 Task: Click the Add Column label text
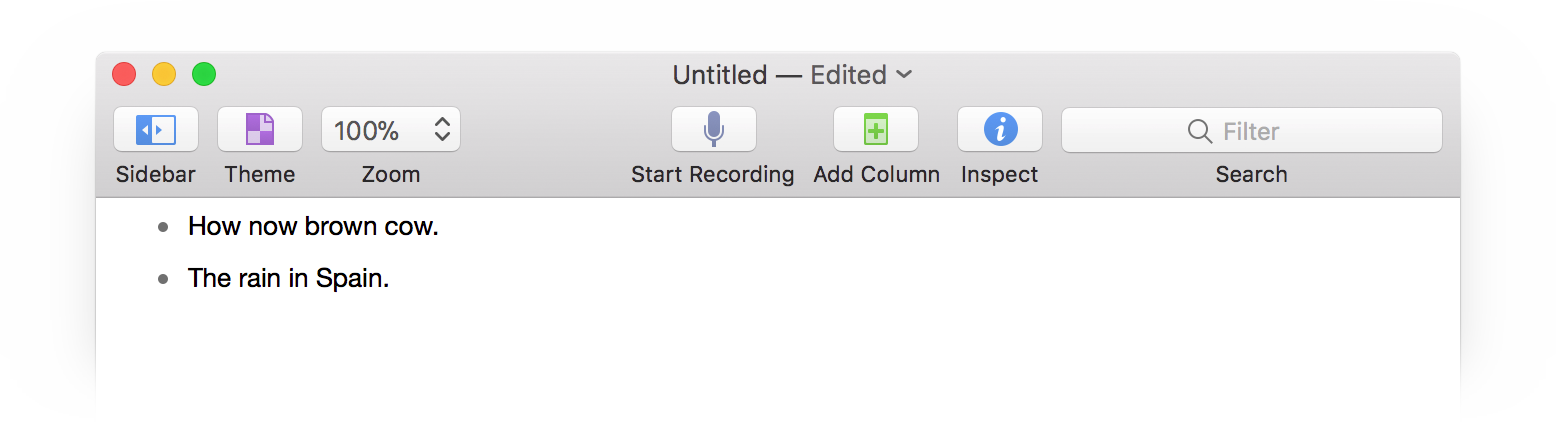coord(876,175)
